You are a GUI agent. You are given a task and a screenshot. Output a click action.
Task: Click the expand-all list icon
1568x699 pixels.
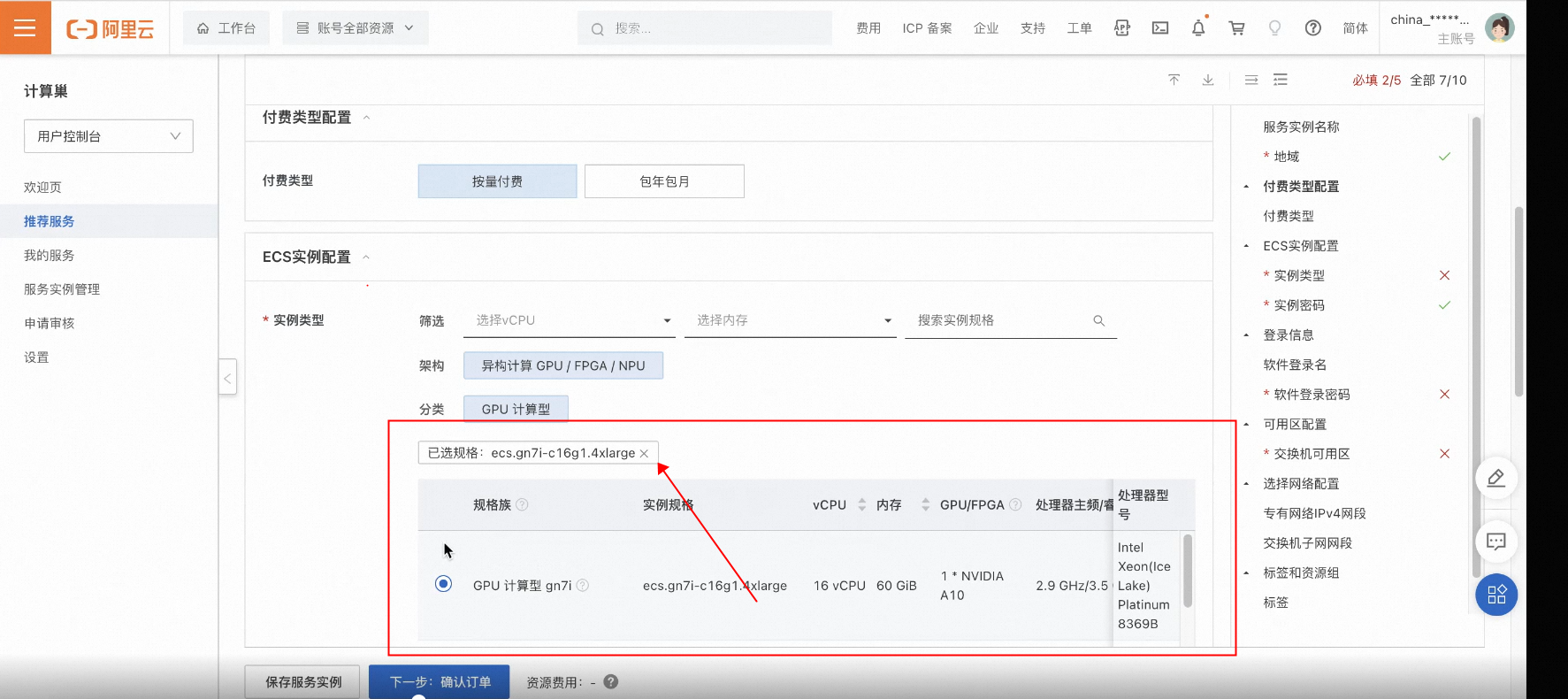coord(1281,80)
